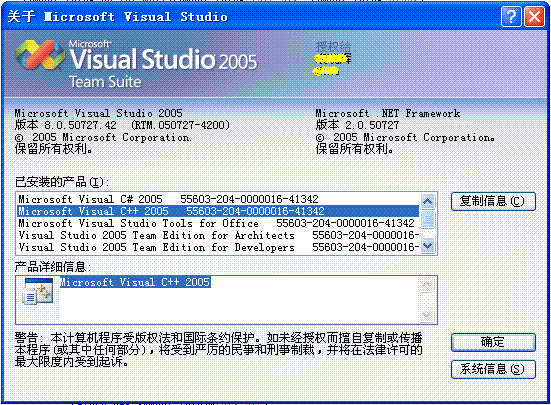551x405 pixels.
Task: Click the 复制信息(C) button
Action: [493, 201]
